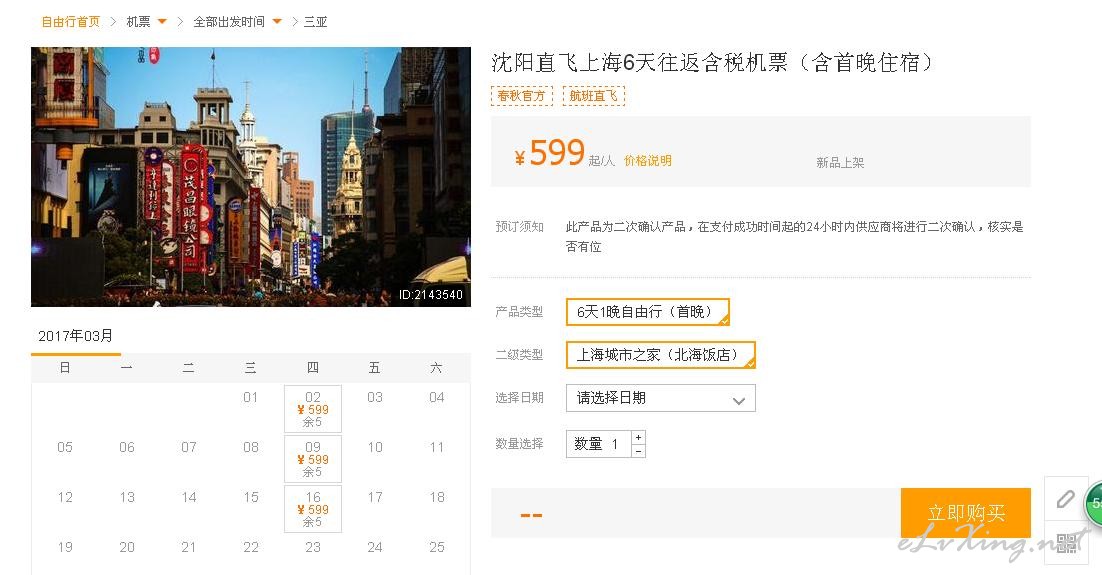The image size is (1102, 575).
Task: Click the Shanghai street product photo
Action: (251, 176)
